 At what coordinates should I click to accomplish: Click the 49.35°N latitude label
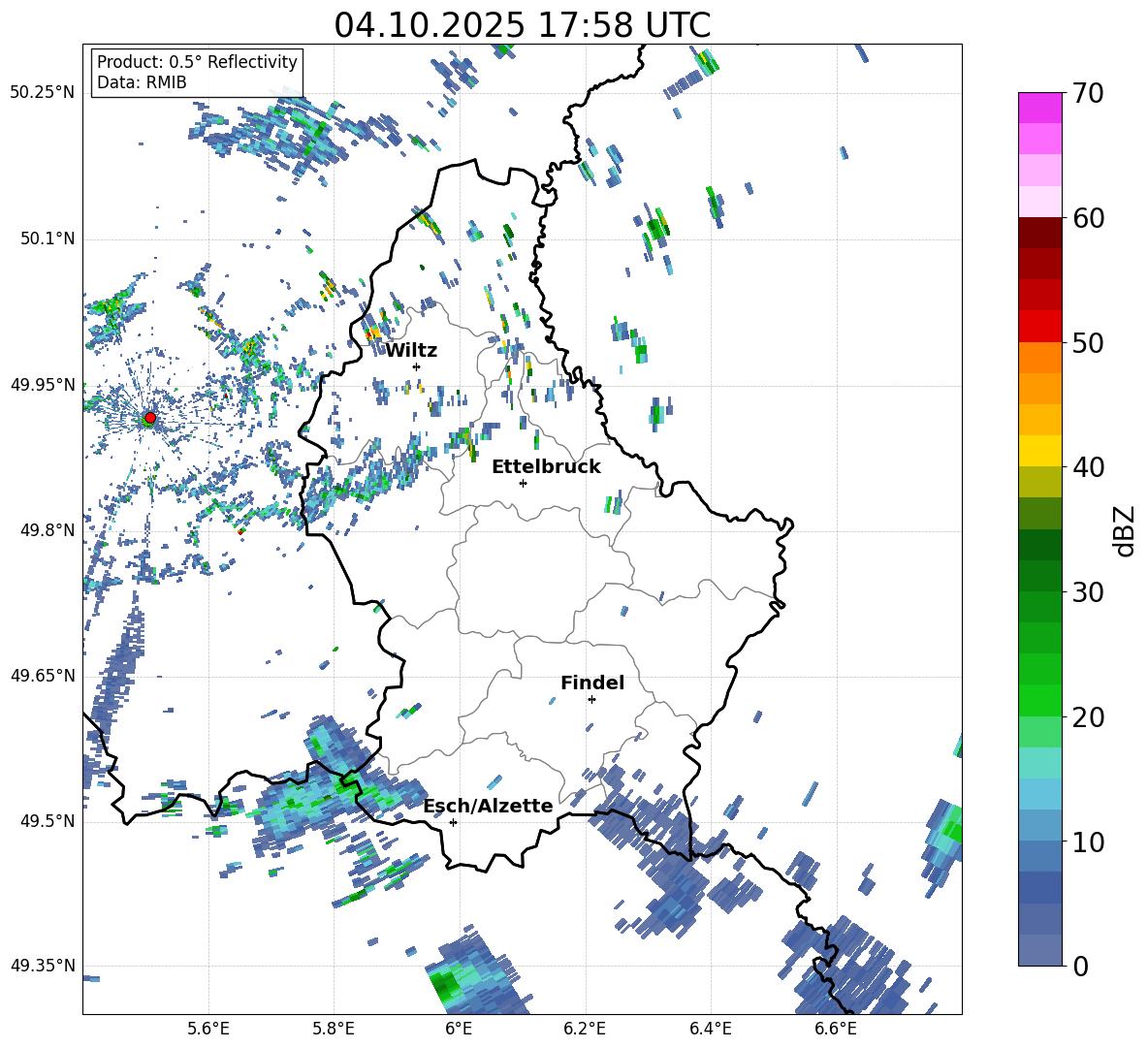coord(44,966)
